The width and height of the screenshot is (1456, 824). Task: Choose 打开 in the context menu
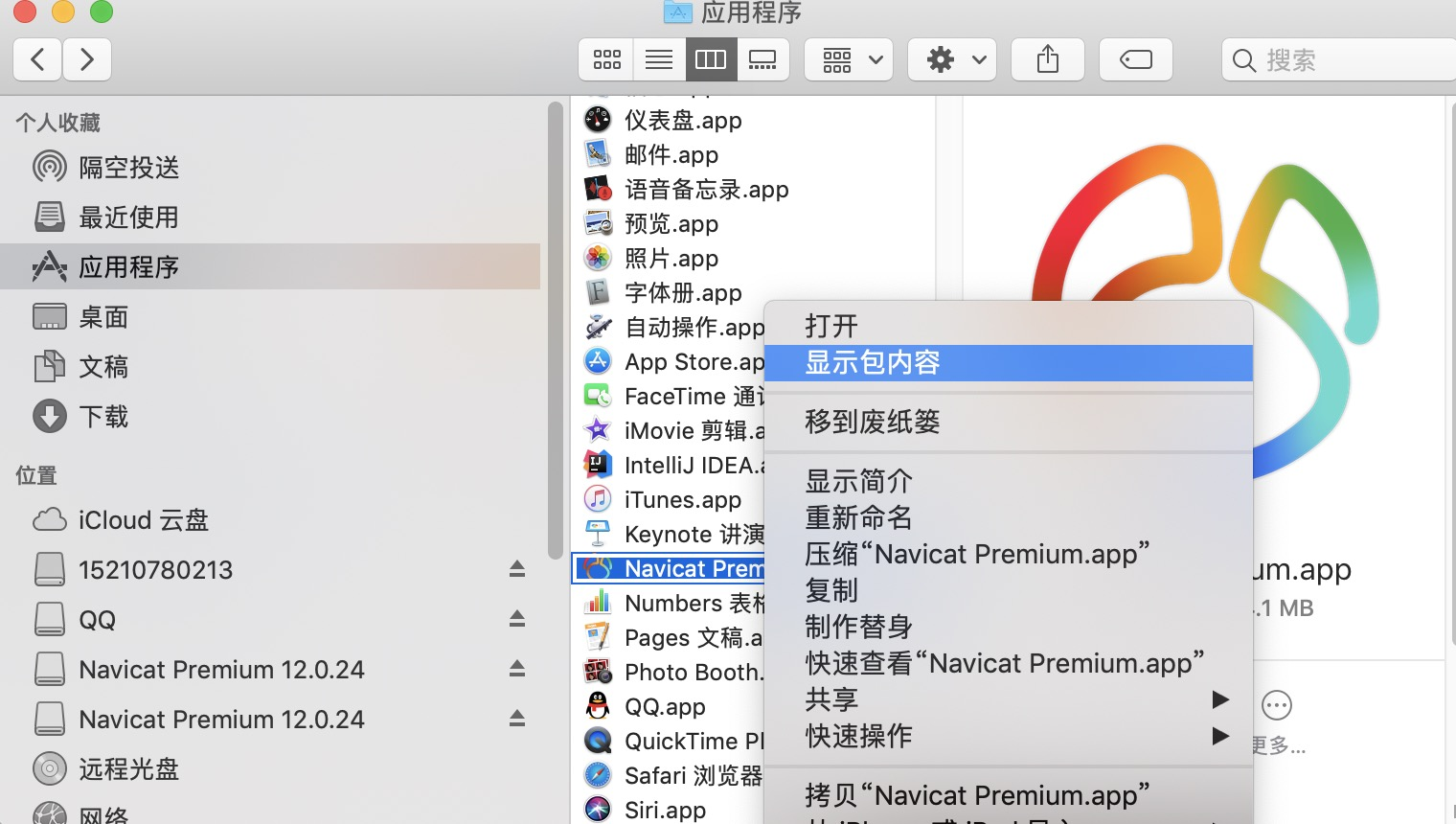pyautogui.click(x=1009, y=326)
